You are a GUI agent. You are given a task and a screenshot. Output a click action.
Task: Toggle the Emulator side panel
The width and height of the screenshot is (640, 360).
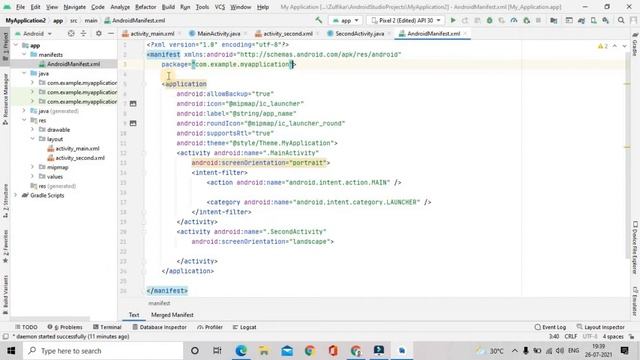coord(635,301)
